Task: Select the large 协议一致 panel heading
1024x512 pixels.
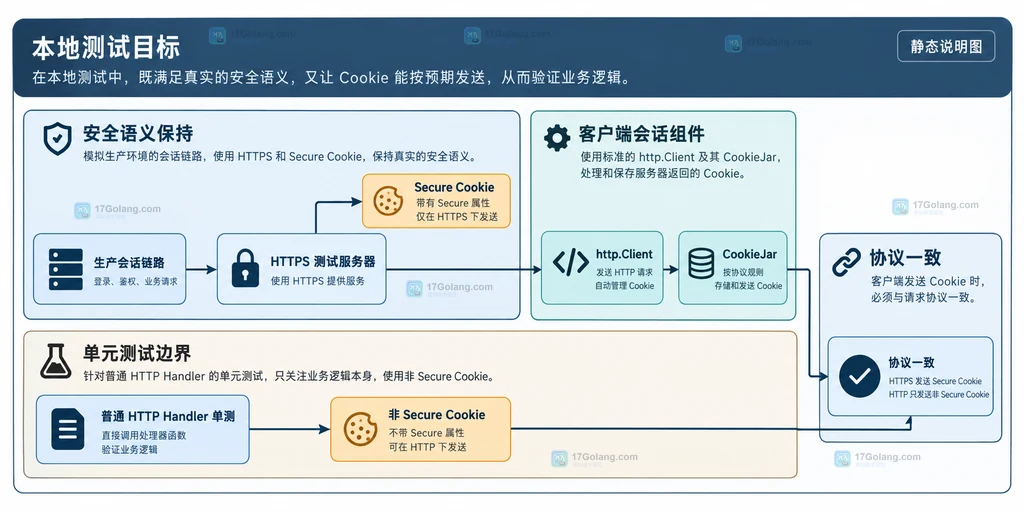Action: (x=905, y=257)
